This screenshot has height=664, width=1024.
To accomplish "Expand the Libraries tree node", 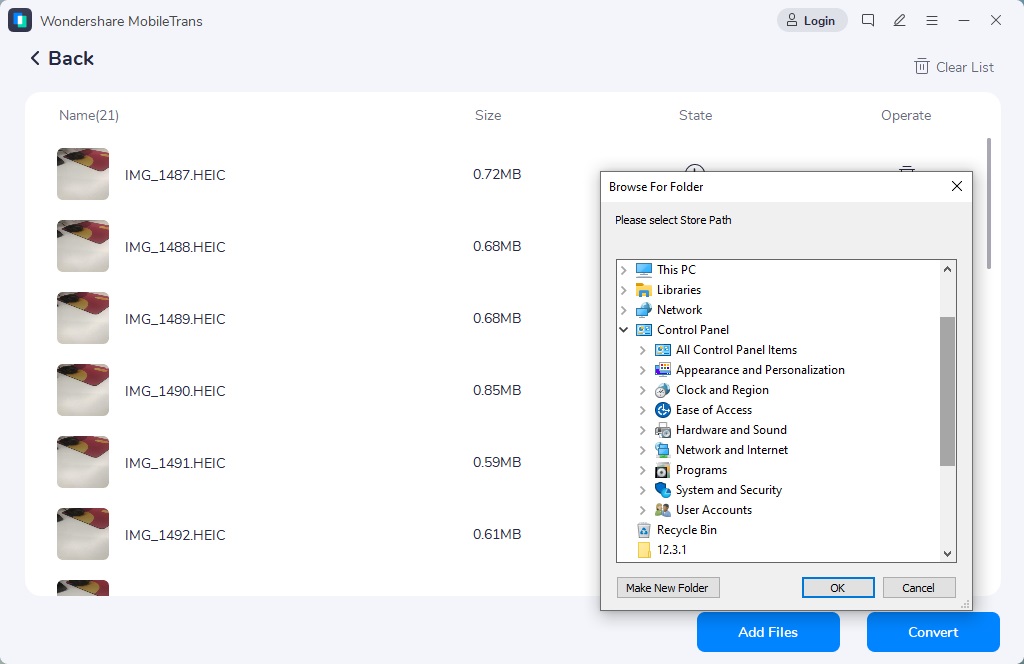I will point(624,290).
